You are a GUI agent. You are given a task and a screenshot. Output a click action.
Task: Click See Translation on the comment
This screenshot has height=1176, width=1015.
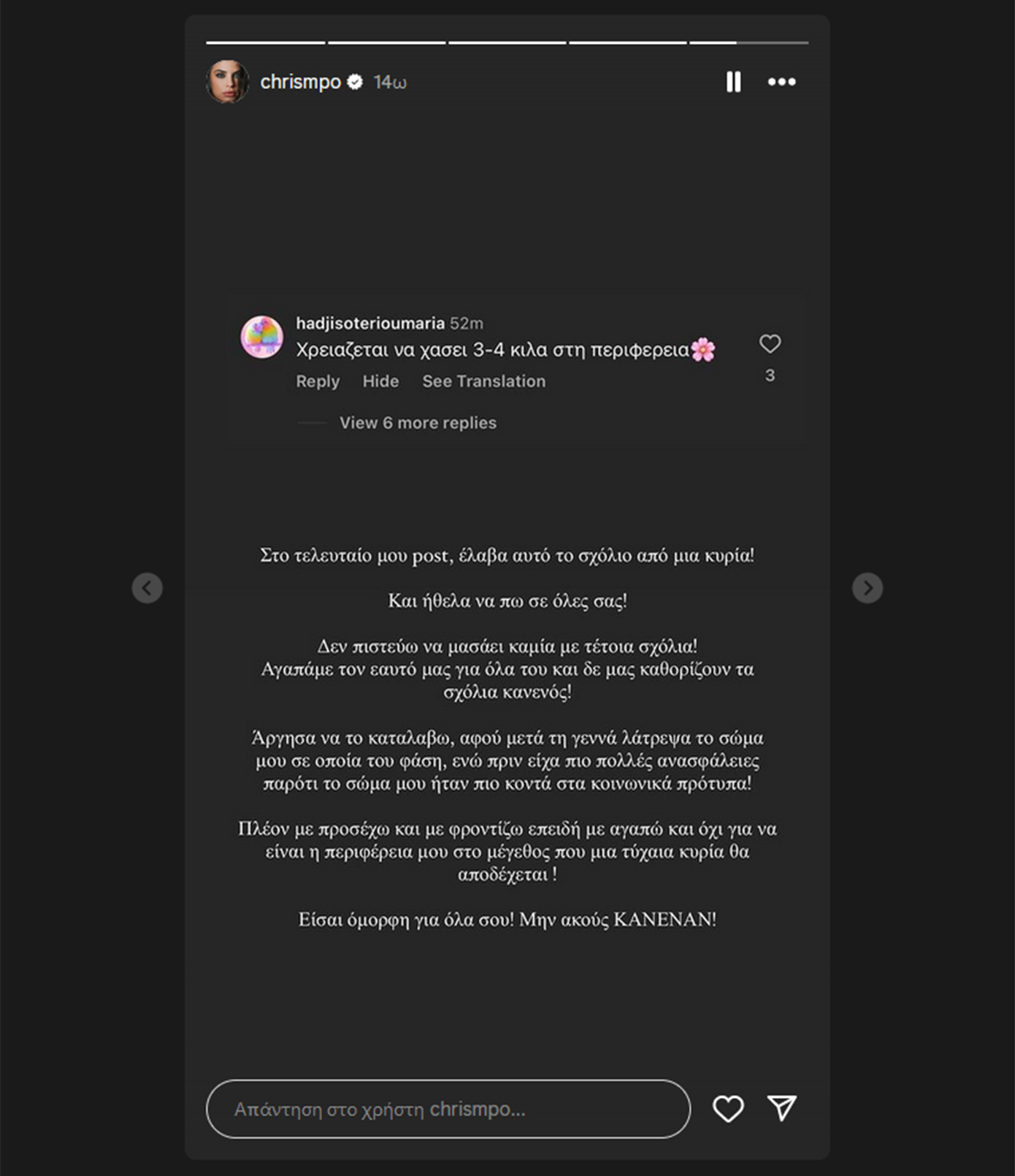pyautogui.click(x=484, y=381)
